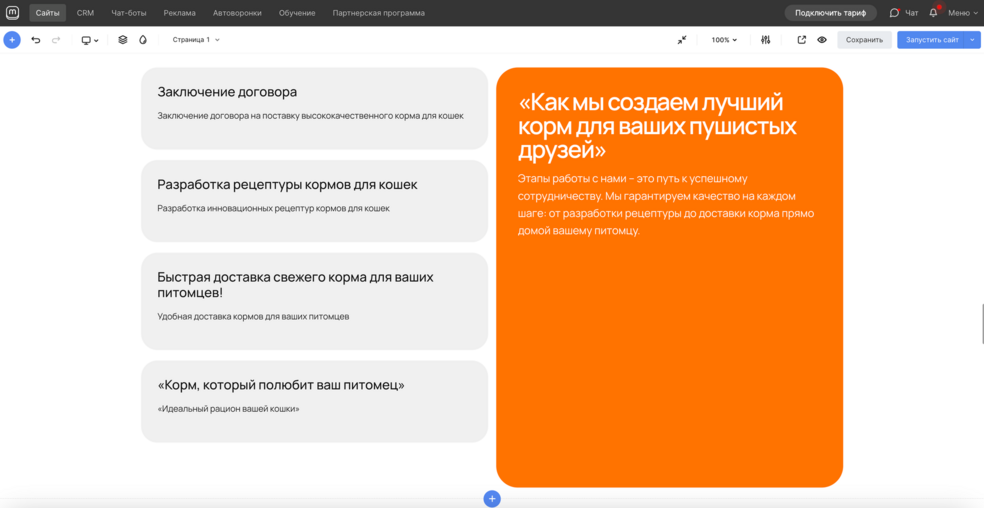Open Партнерская программа
This screenshot has width=984, height=508.
coord(378,13)
